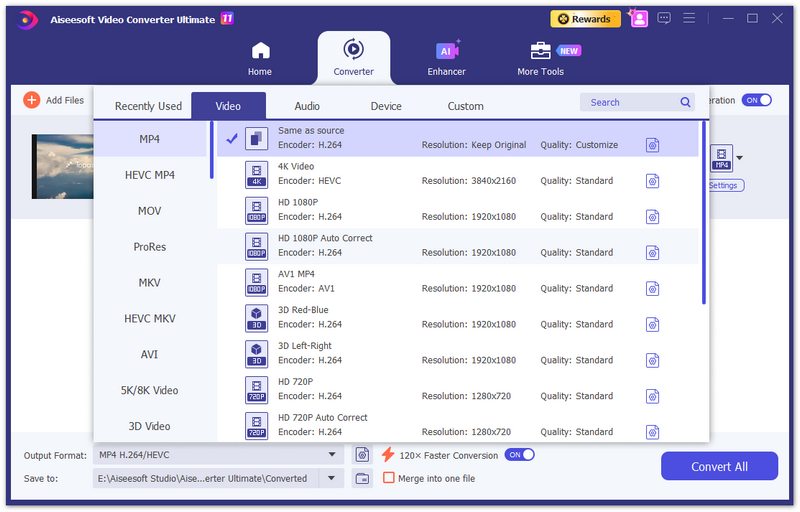The width and height of the screenshot is (800, 512).
Task: Go to the Home section
Action: pos(260,58)
